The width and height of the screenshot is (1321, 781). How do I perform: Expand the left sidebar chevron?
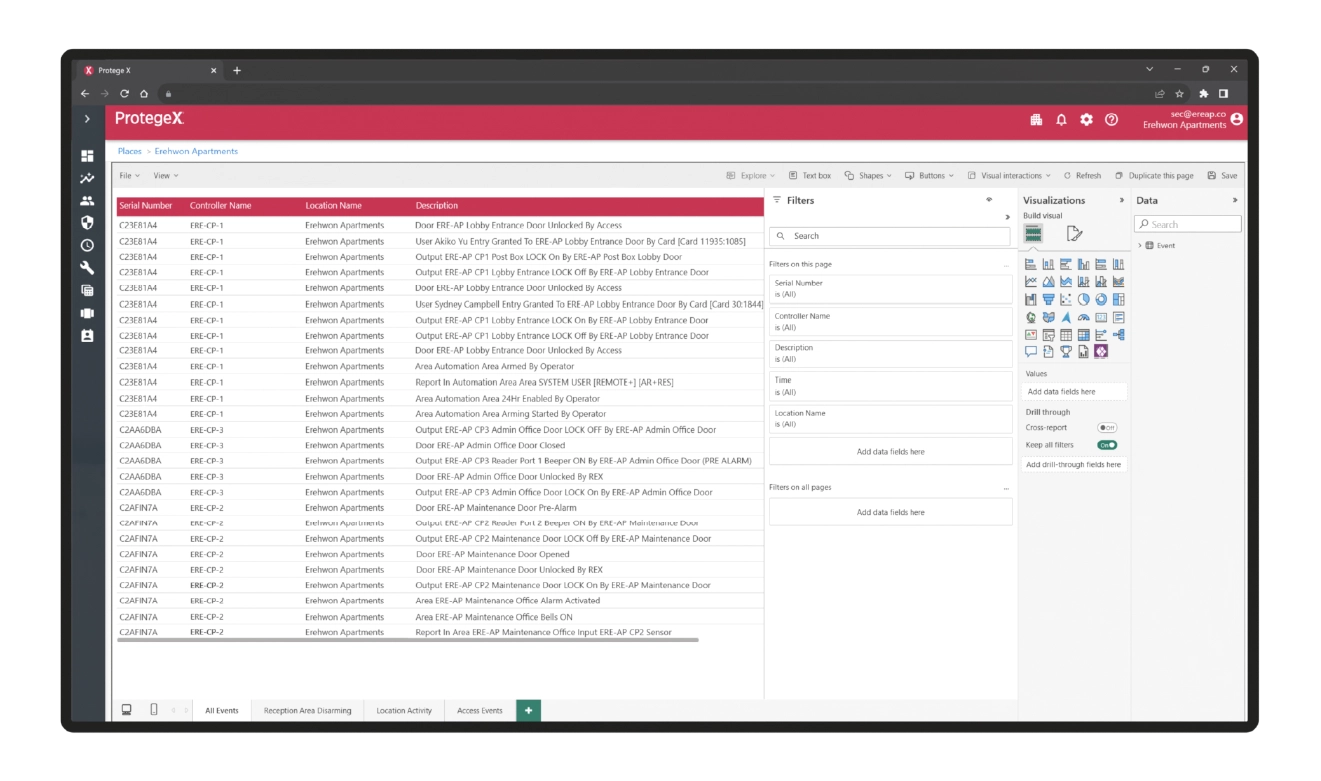tap(87, 119)
